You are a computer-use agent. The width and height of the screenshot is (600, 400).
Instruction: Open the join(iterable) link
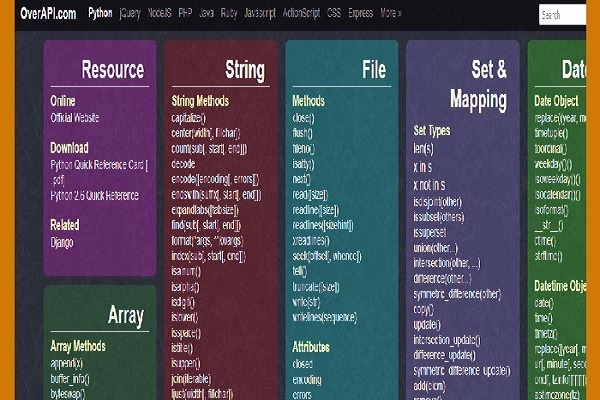(x=191, y=379)
